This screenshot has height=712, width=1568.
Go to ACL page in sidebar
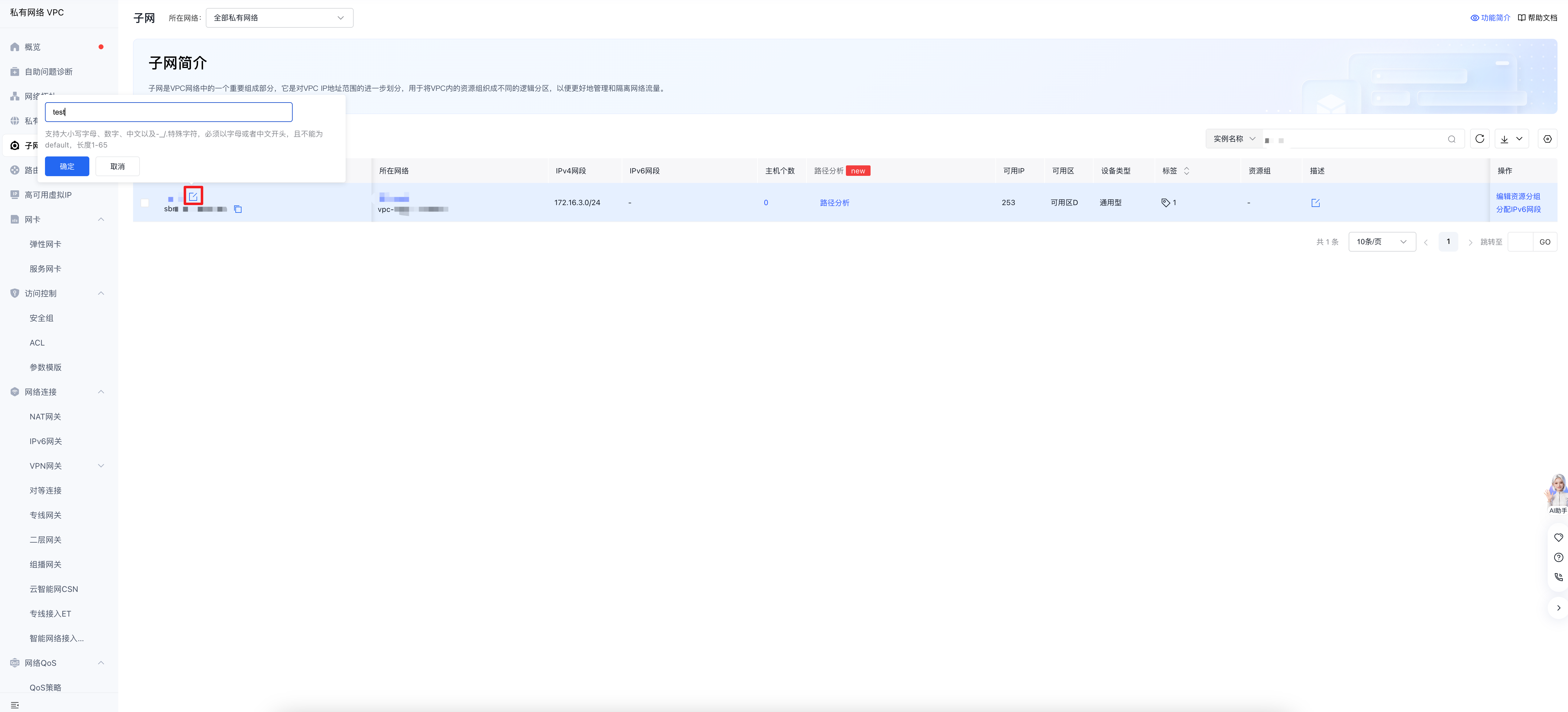37,343
